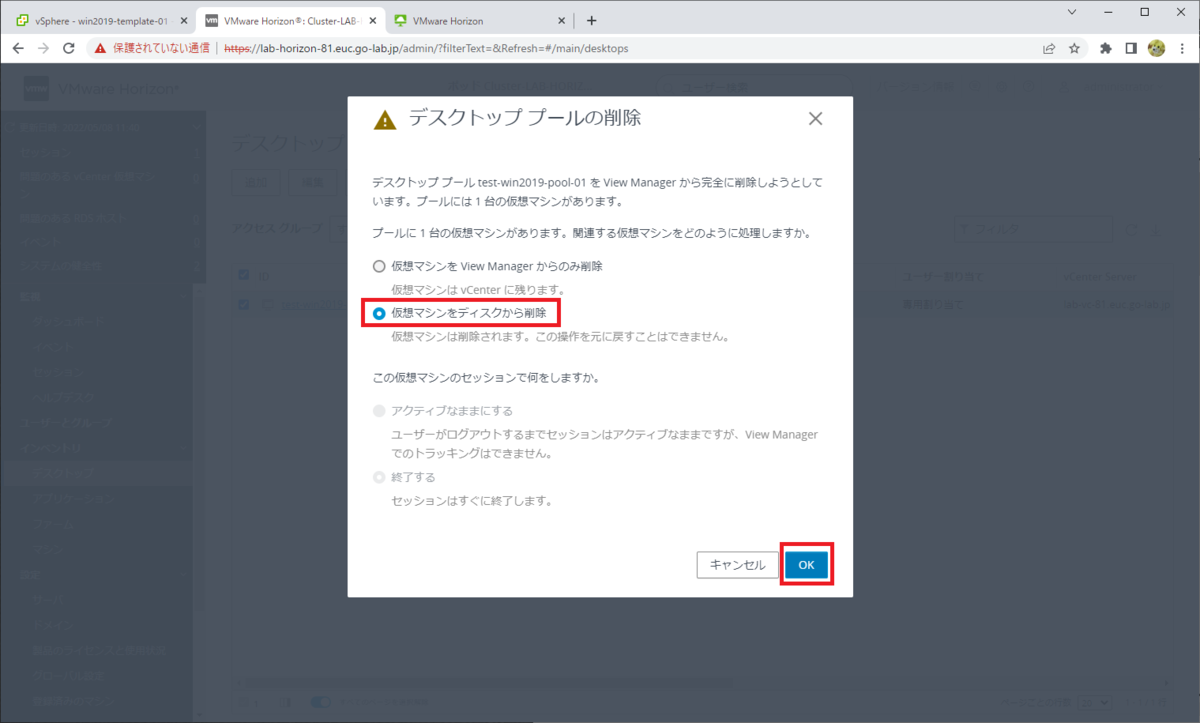This screenshot has height=723, width=1200.
Task: Select 仮想マシンをディスクから削除 radio option
Action: pos(378,313)
